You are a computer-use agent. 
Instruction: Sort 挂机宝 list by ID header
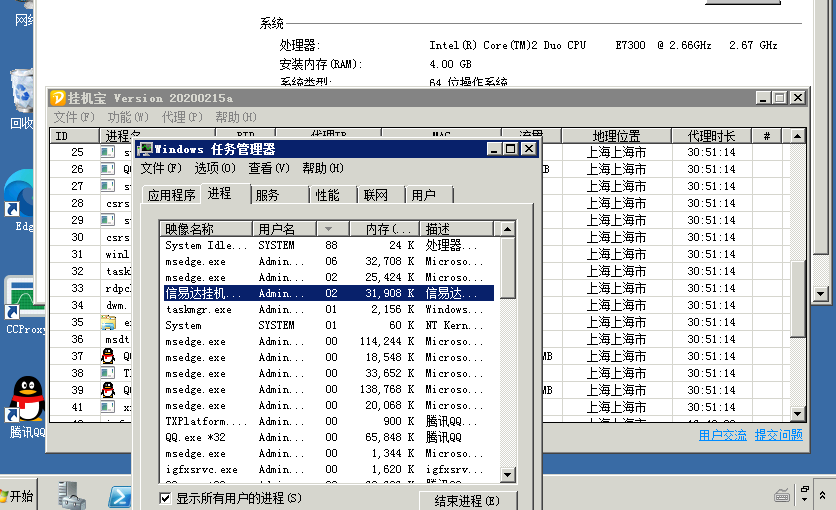tap(75, 136)
